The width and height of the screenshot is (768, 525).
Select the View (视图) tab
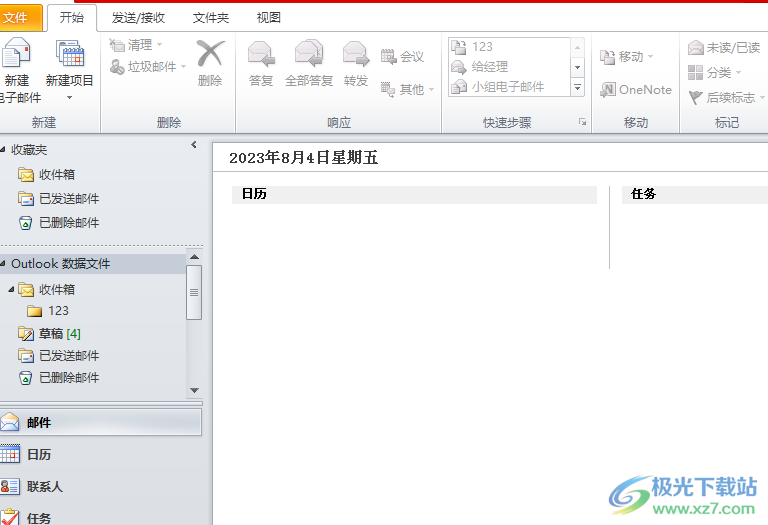pos(268,18)
